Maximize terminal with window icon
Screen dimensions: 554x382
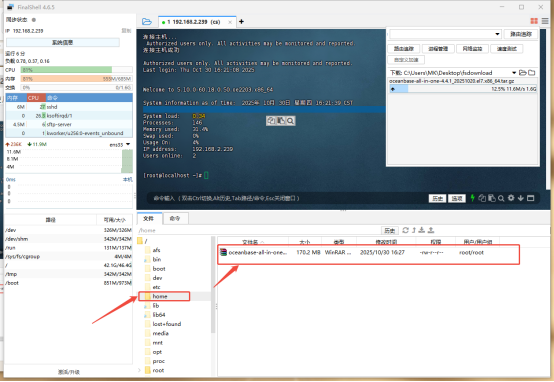(530, 198)
